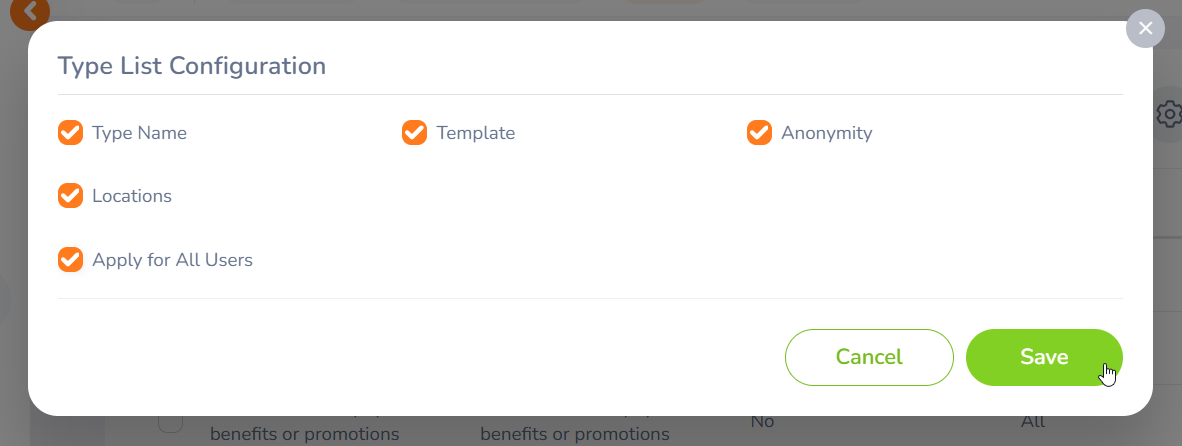Toggle the Apply for All Users checkbox
Screen dimensions: 1182x446
coord(70,260)
